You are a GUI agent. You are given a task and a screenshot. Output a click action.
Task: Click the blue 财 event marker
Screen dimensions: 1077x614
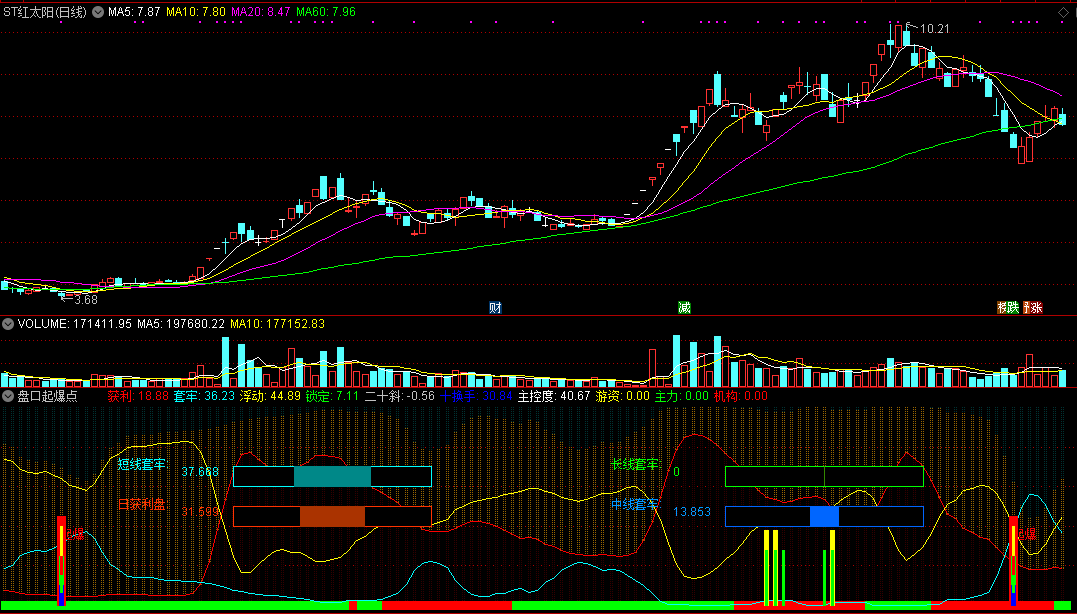coord(495,308)
